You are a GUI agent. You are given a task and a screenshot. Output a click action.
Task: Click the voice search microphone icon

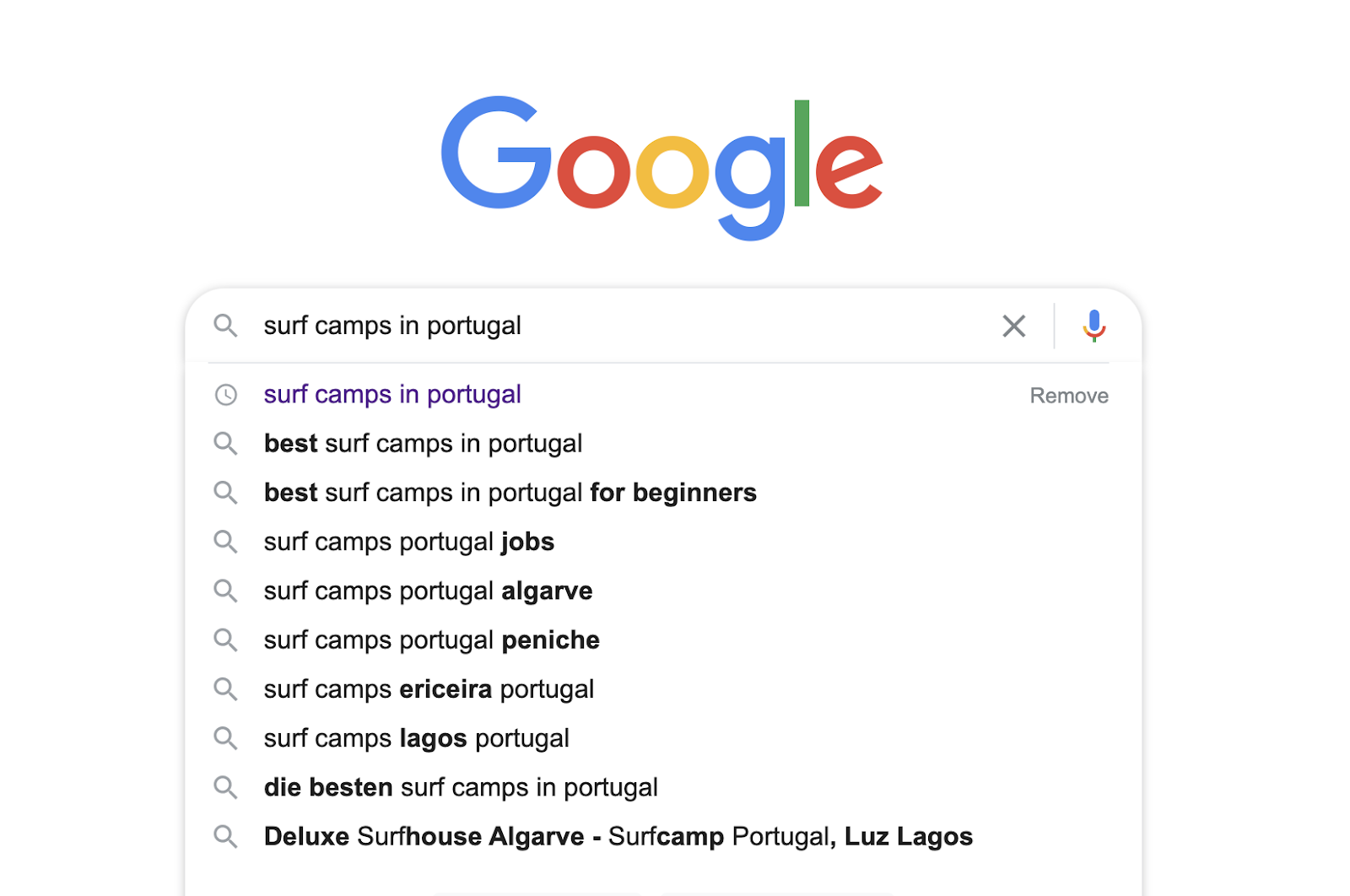pos(1093,325)
